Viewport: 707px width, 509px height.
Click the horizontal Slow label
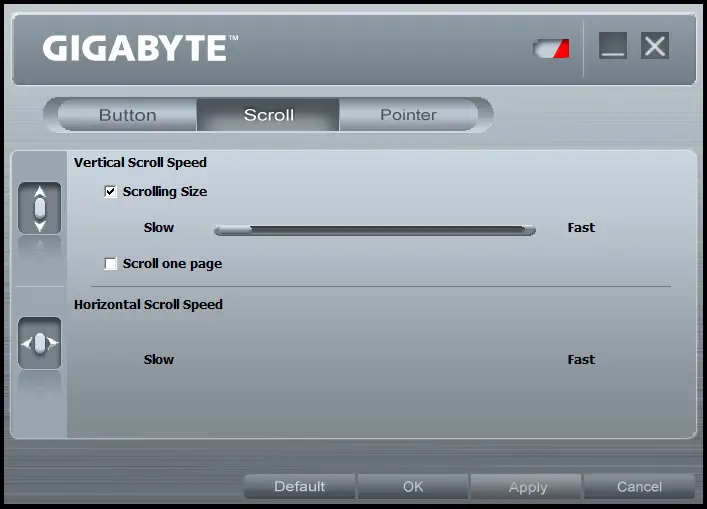(x=159, y=360)
